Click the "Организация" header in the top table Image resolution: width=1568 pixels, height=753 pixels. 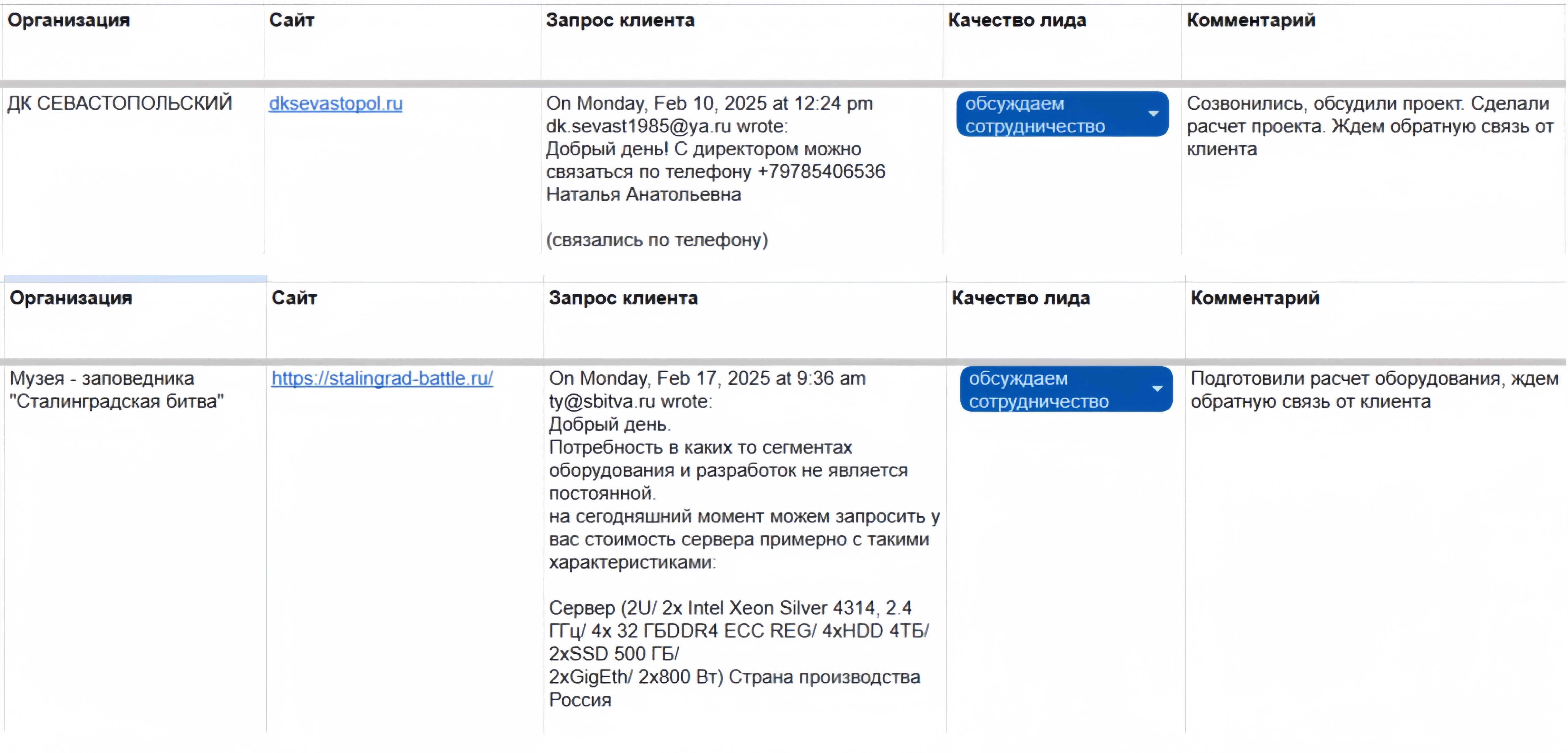coord(69,21)
